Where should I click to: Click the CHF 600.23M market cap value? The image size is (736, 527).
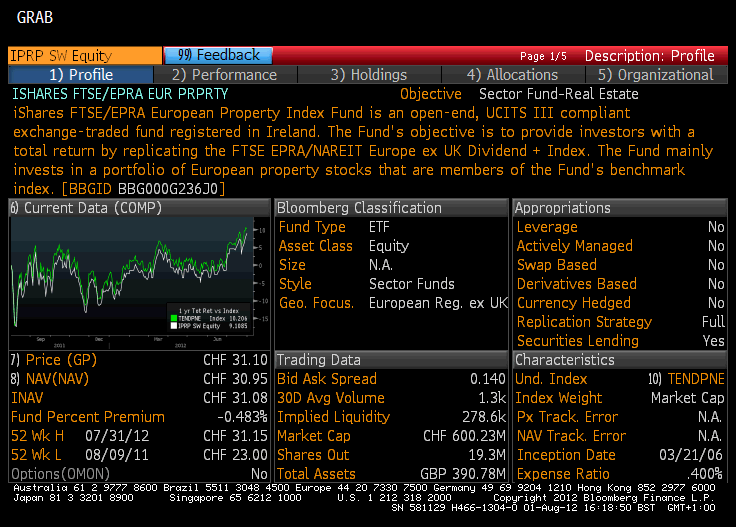(464, 435)
